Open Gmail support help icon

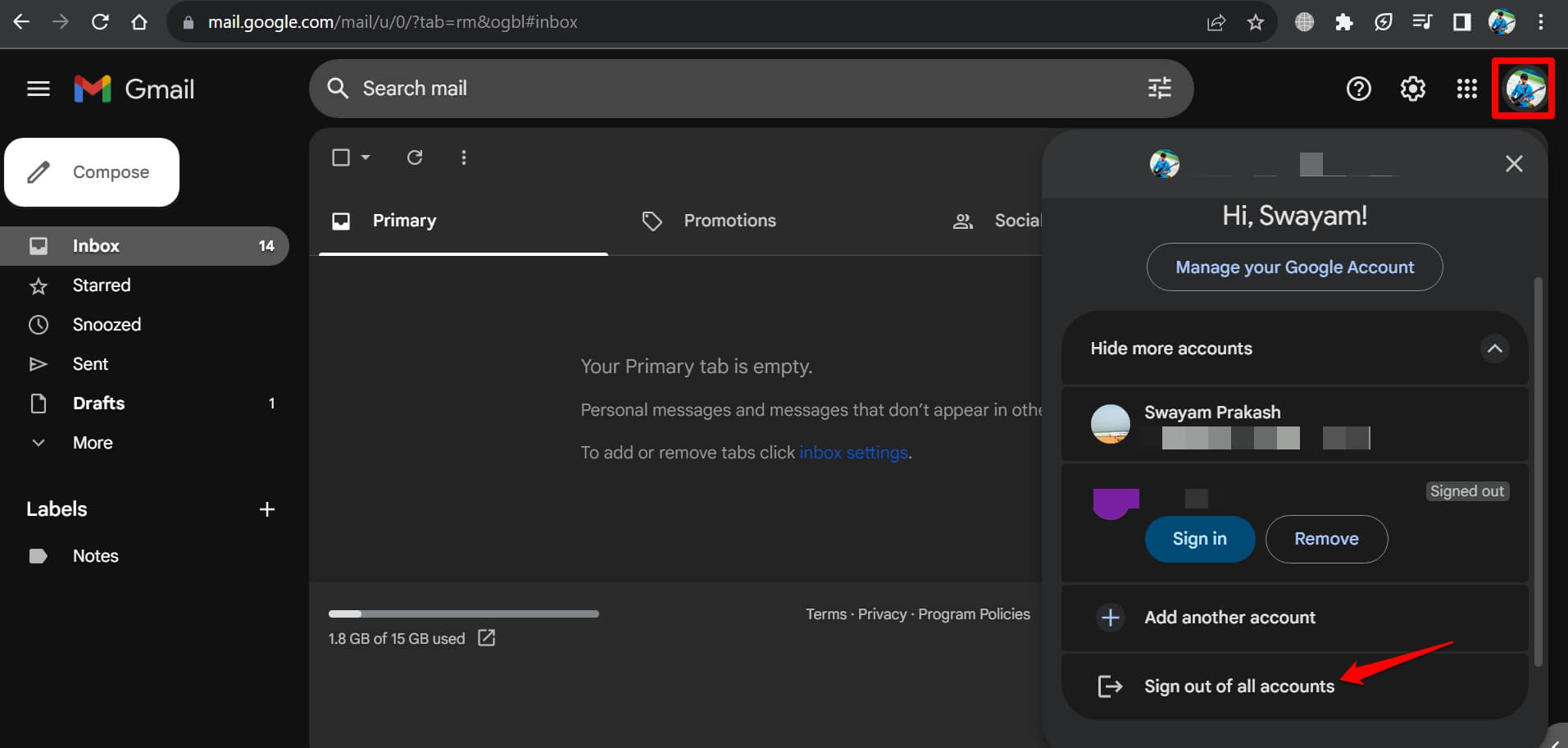pos(1358,89)
